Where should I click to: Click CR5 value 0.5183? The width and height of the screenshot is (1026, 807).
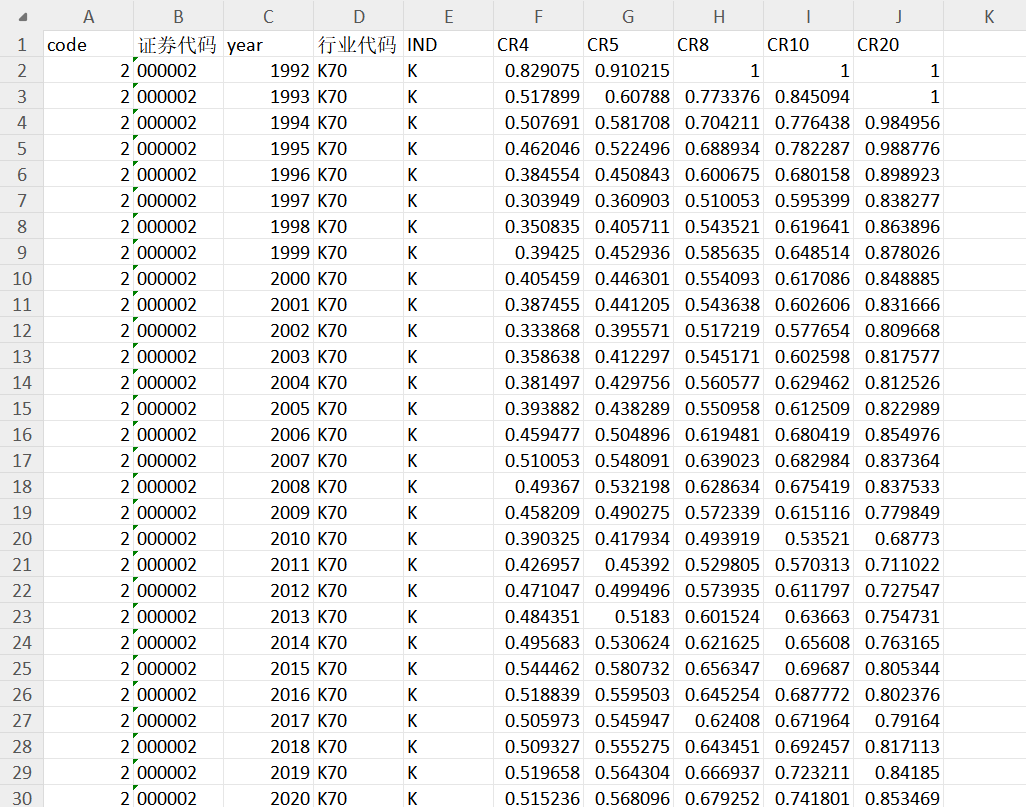tap(628, 617)
